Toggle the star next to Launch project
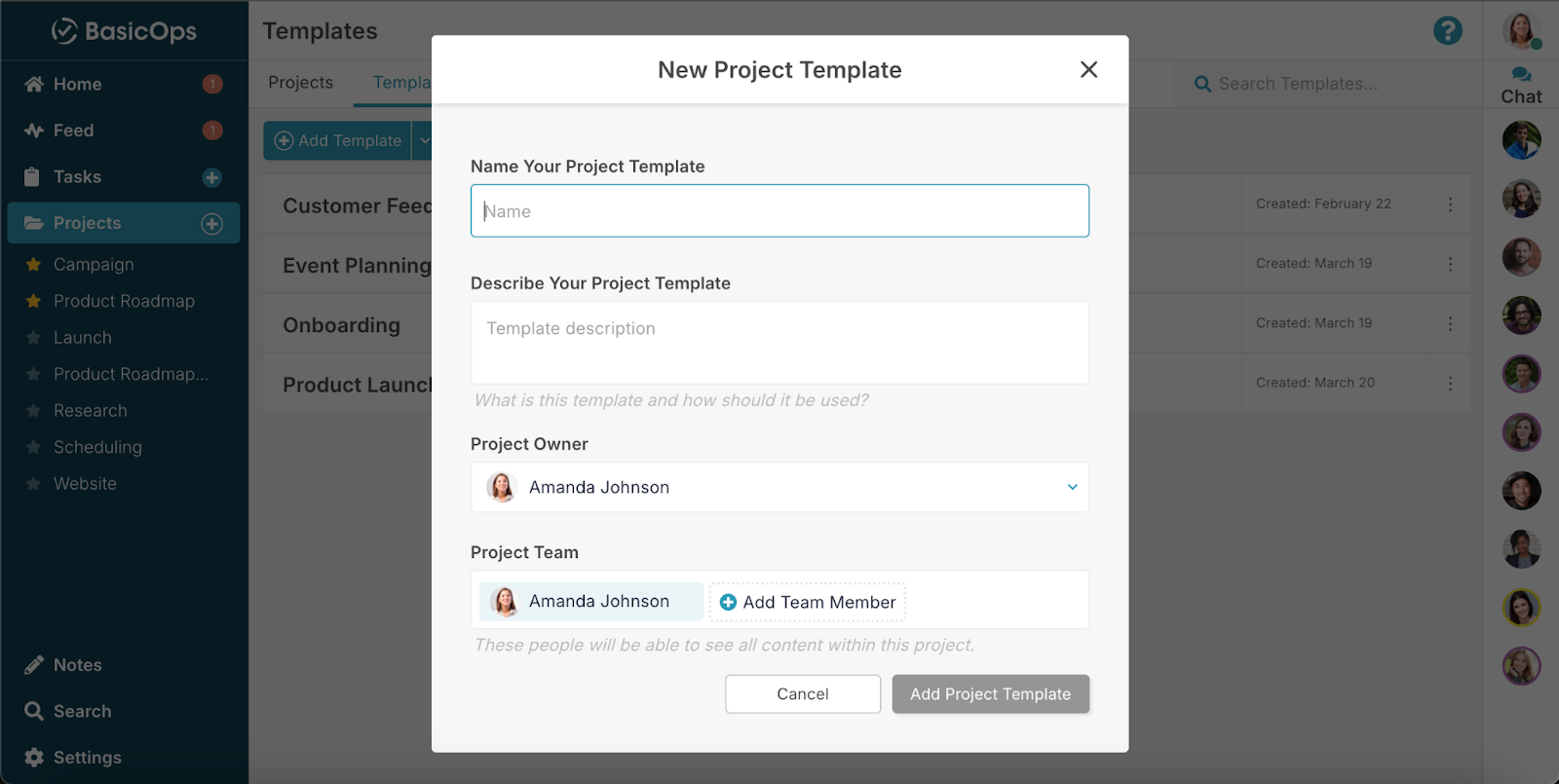Viewport: 1559px width, 784px height. (x=33, y=338)
